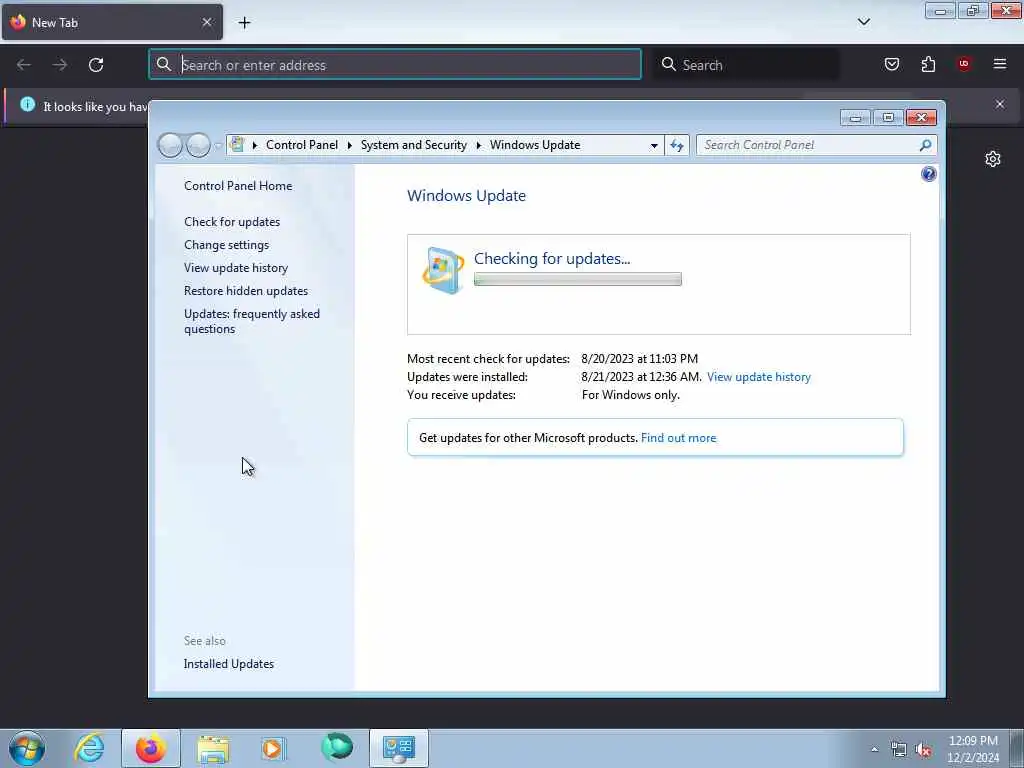The image size is (1024, 768).
Task: Switch to Firefox in taskbar
Action: click(150, 748)
